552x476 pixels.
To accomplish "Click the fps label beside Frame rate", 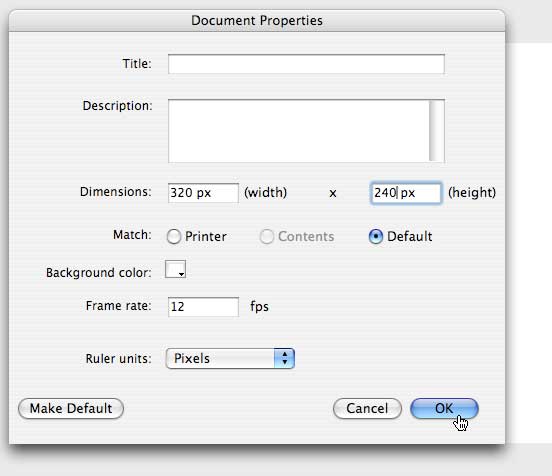I will tap(259, 307).
